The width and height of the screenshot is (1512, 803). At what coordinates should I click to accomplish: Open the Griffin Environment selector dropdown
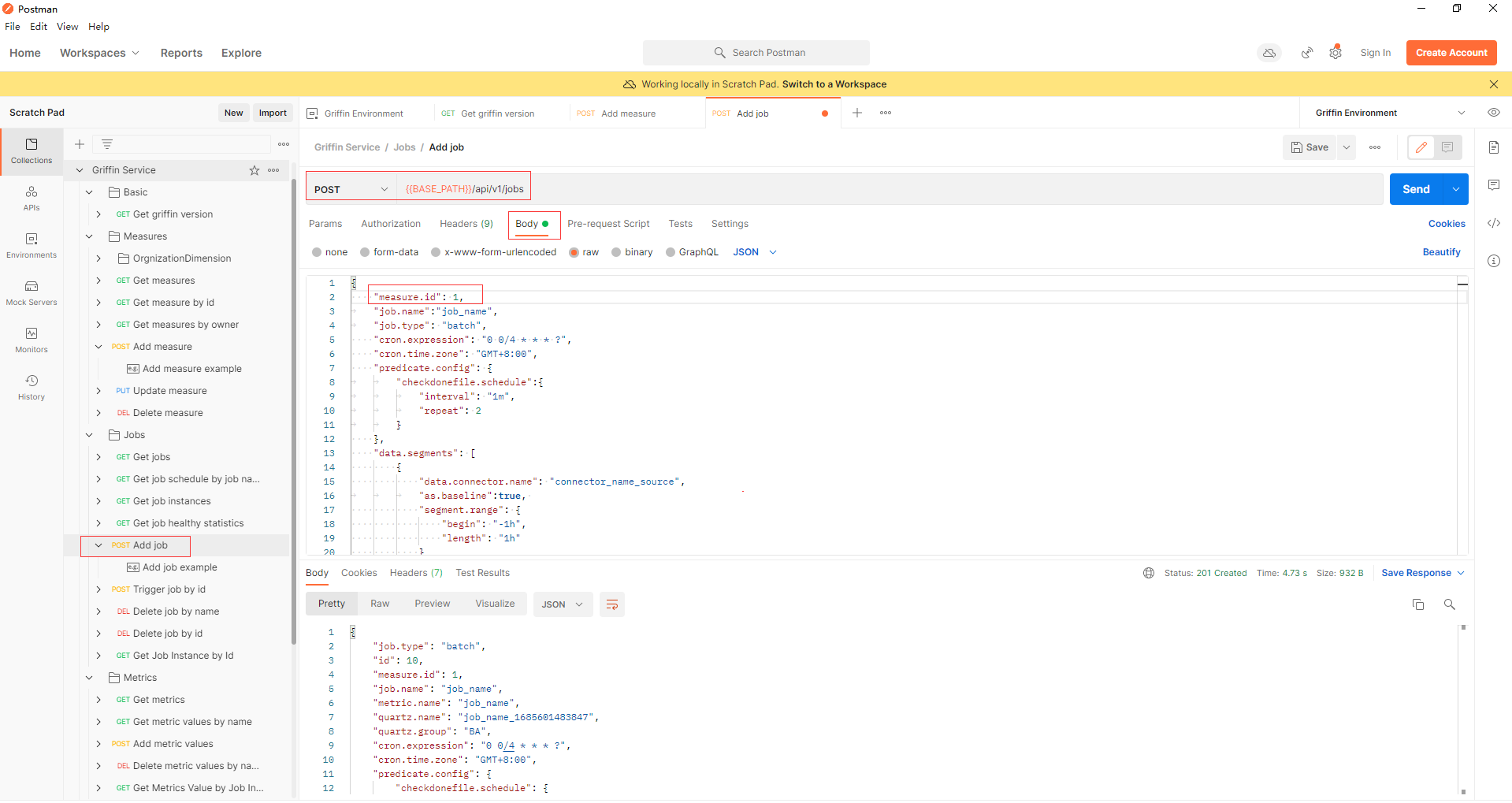coord(1389,113)
